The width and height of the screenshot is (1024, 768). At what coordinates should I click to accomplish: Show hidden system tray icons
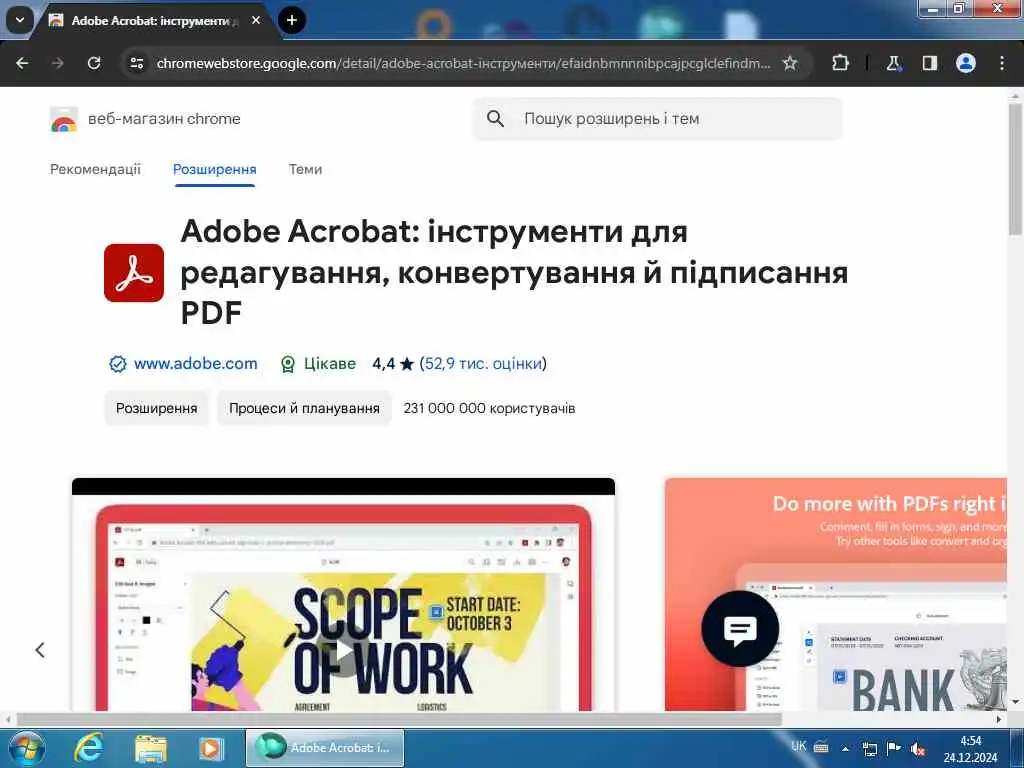tap(846, 748)
